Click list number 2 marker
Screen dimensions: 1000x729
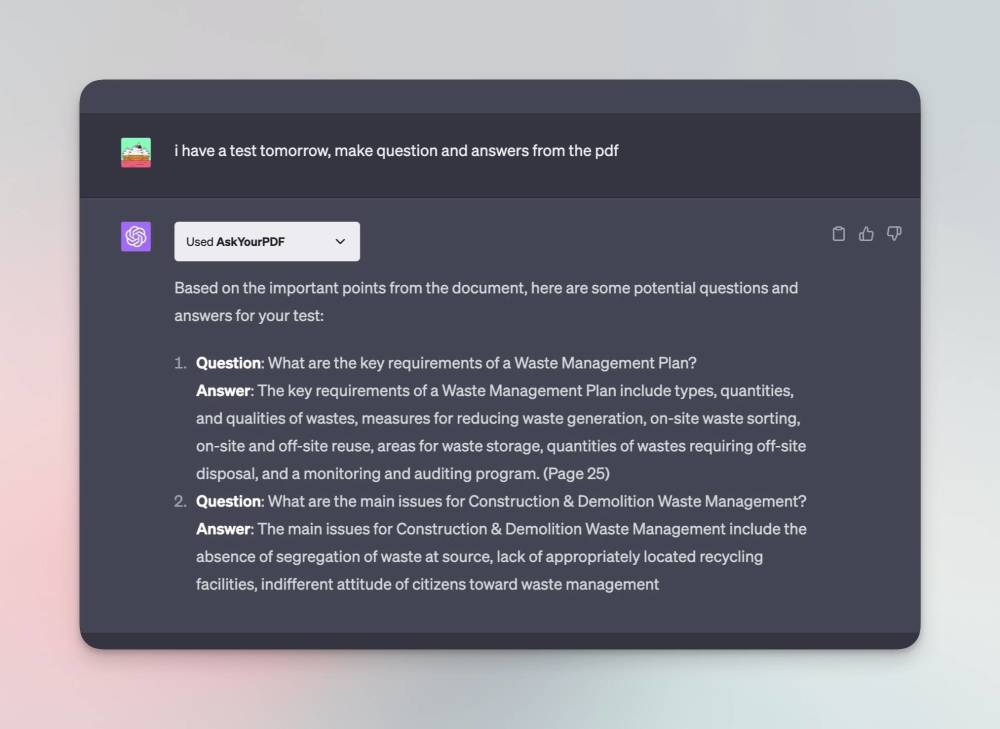180,501
